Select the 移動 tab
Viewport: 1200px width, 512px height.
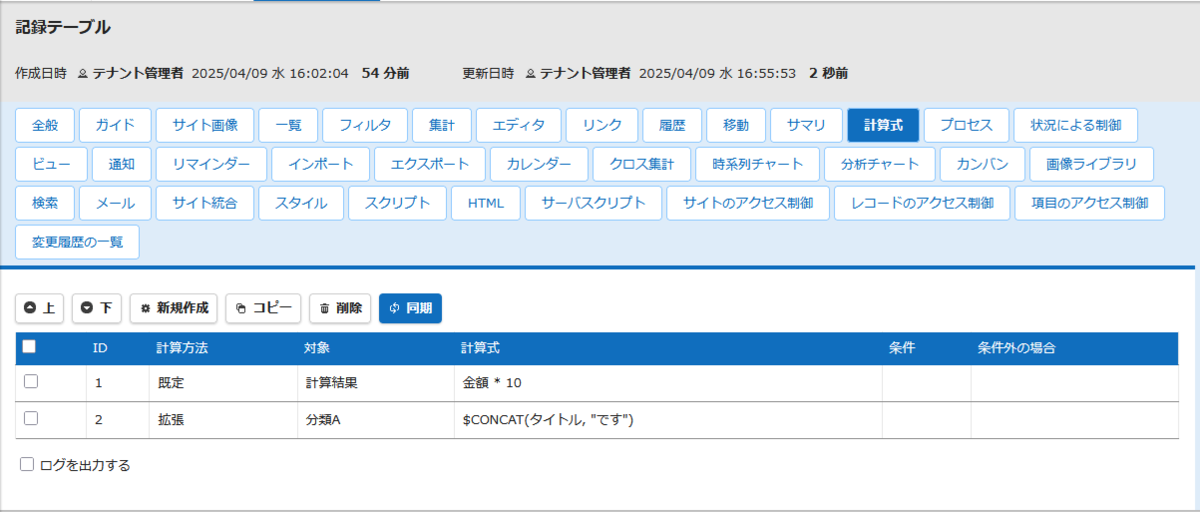point(735,125)
